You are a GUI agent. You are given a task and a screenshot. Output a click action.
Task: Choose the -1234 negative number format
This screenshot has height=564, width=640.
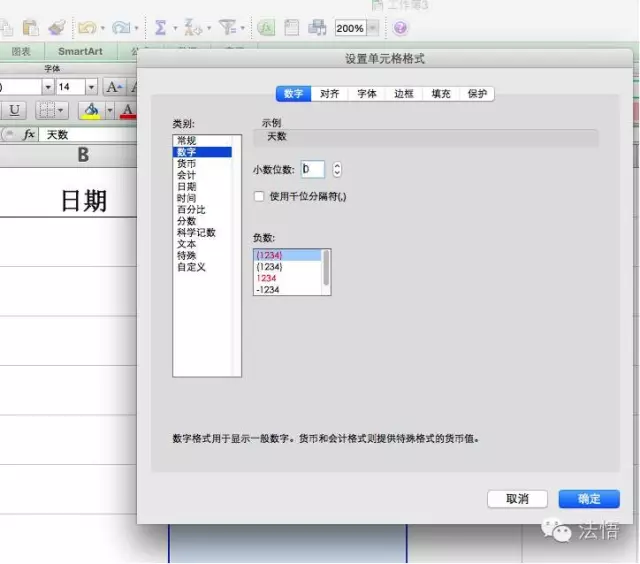point(288,289)
